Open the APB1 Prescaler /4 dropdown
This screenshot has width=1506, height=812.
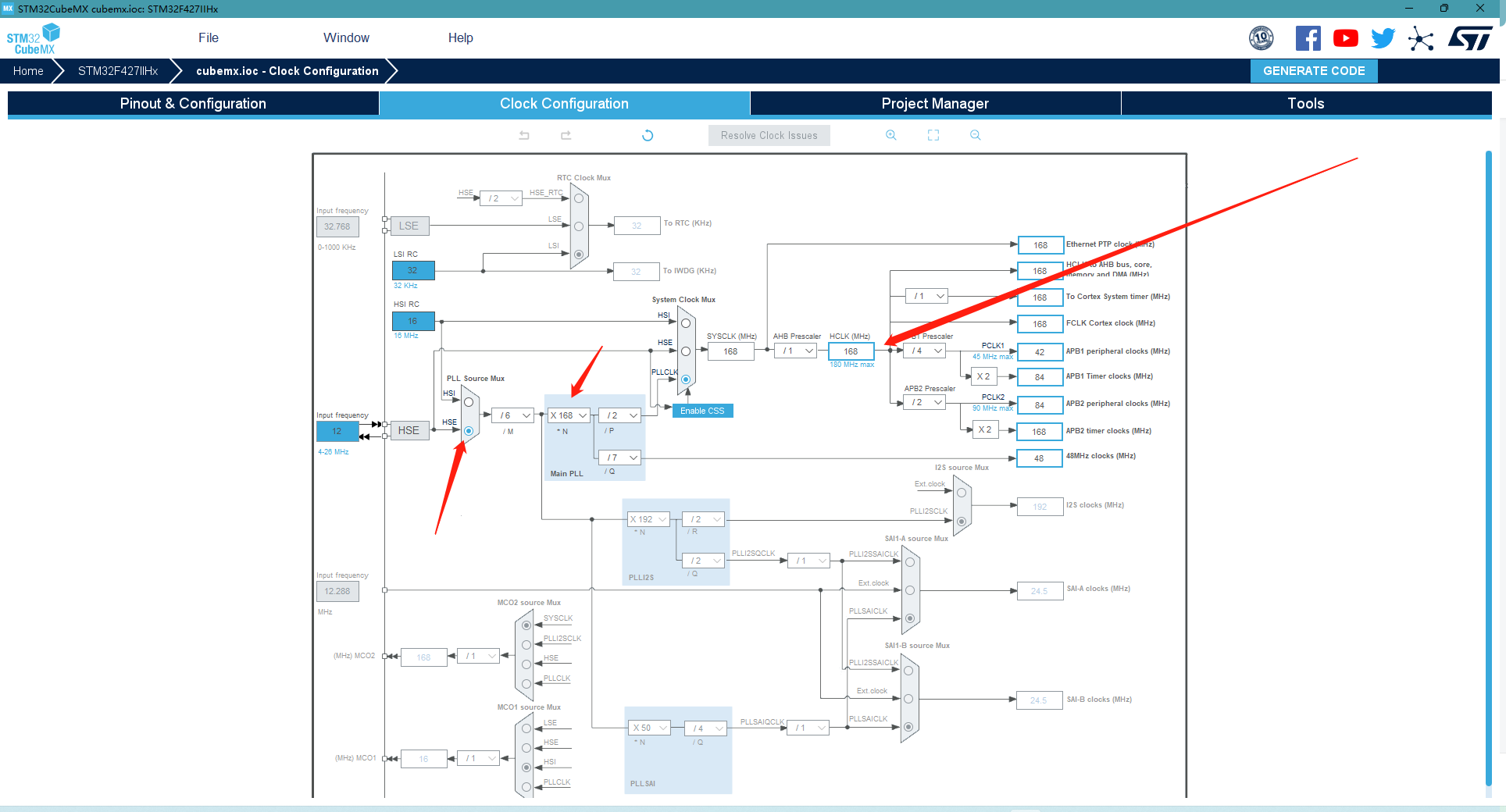pos(925,351)
